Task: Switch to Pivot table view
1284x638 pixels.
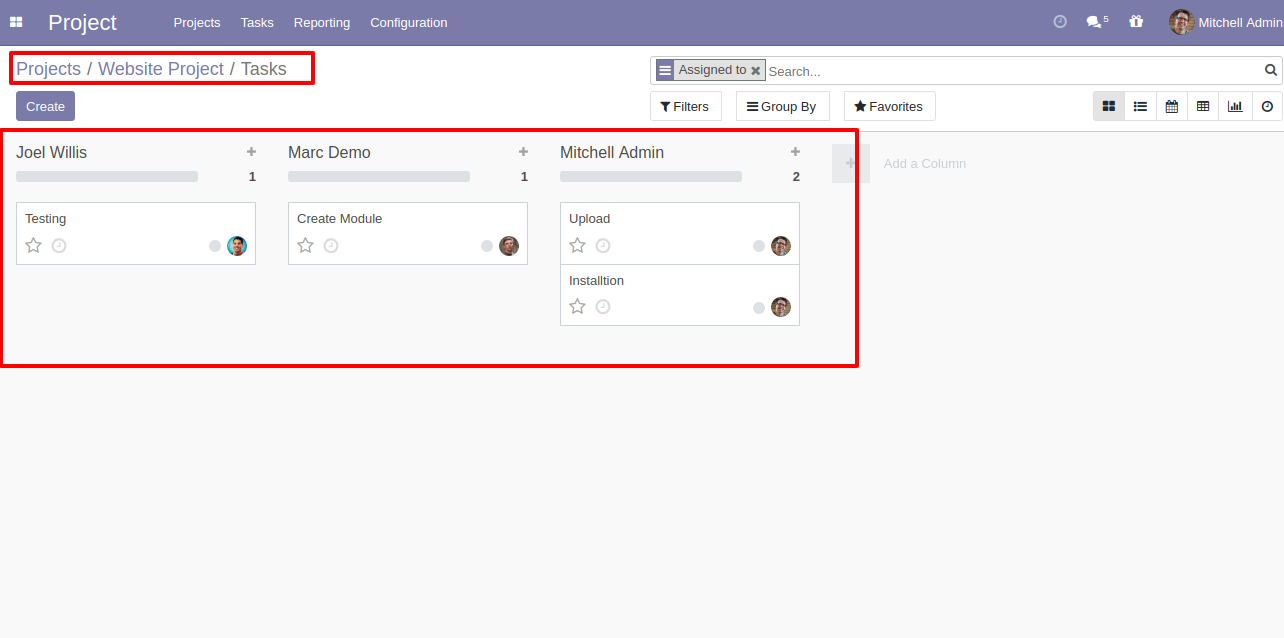Action: tap(1203, 106)
